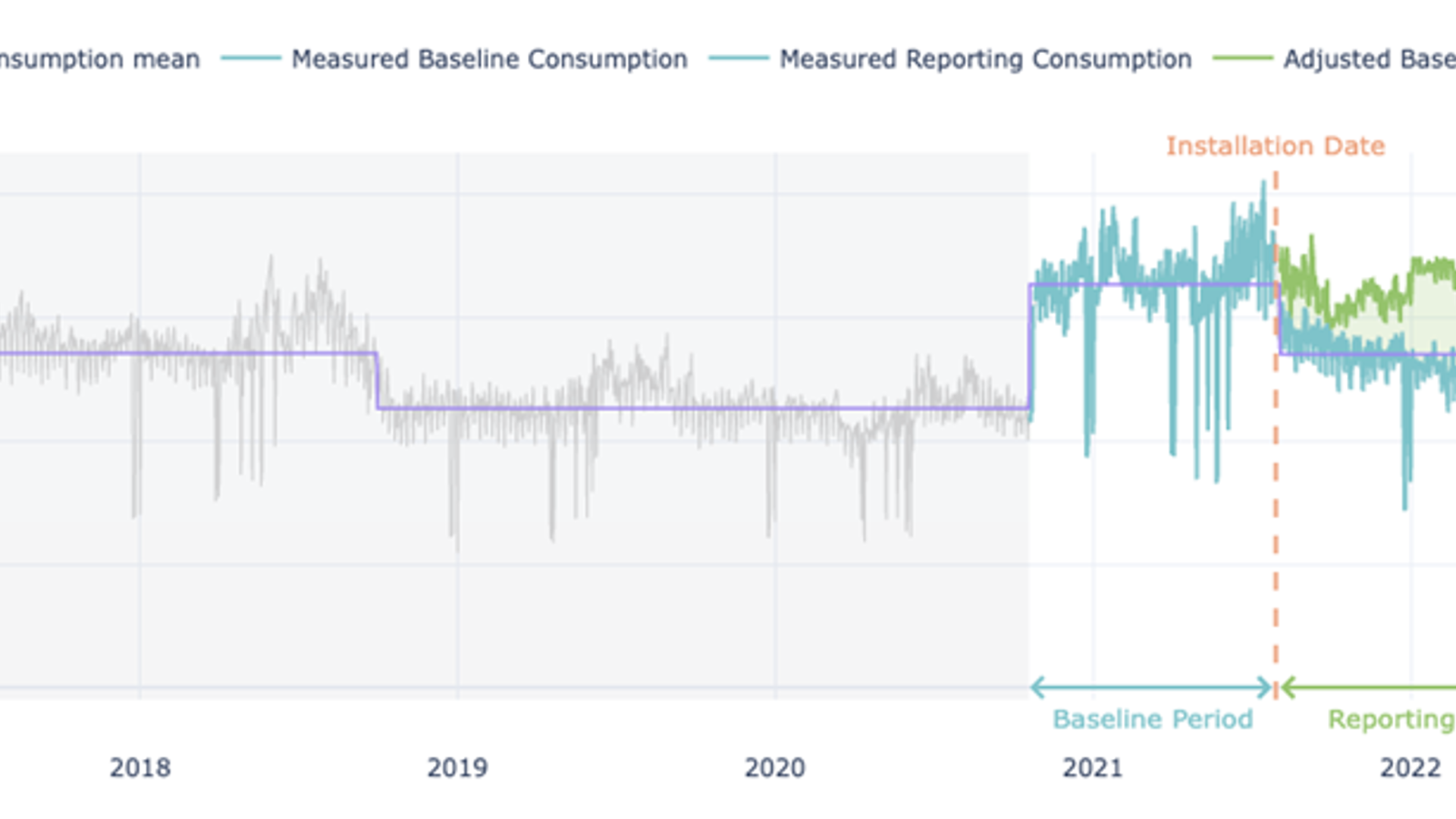1456x819 pixels.
Task: Click the Measured Reporting Consumption line swatch
Action: tap(739, 58)
